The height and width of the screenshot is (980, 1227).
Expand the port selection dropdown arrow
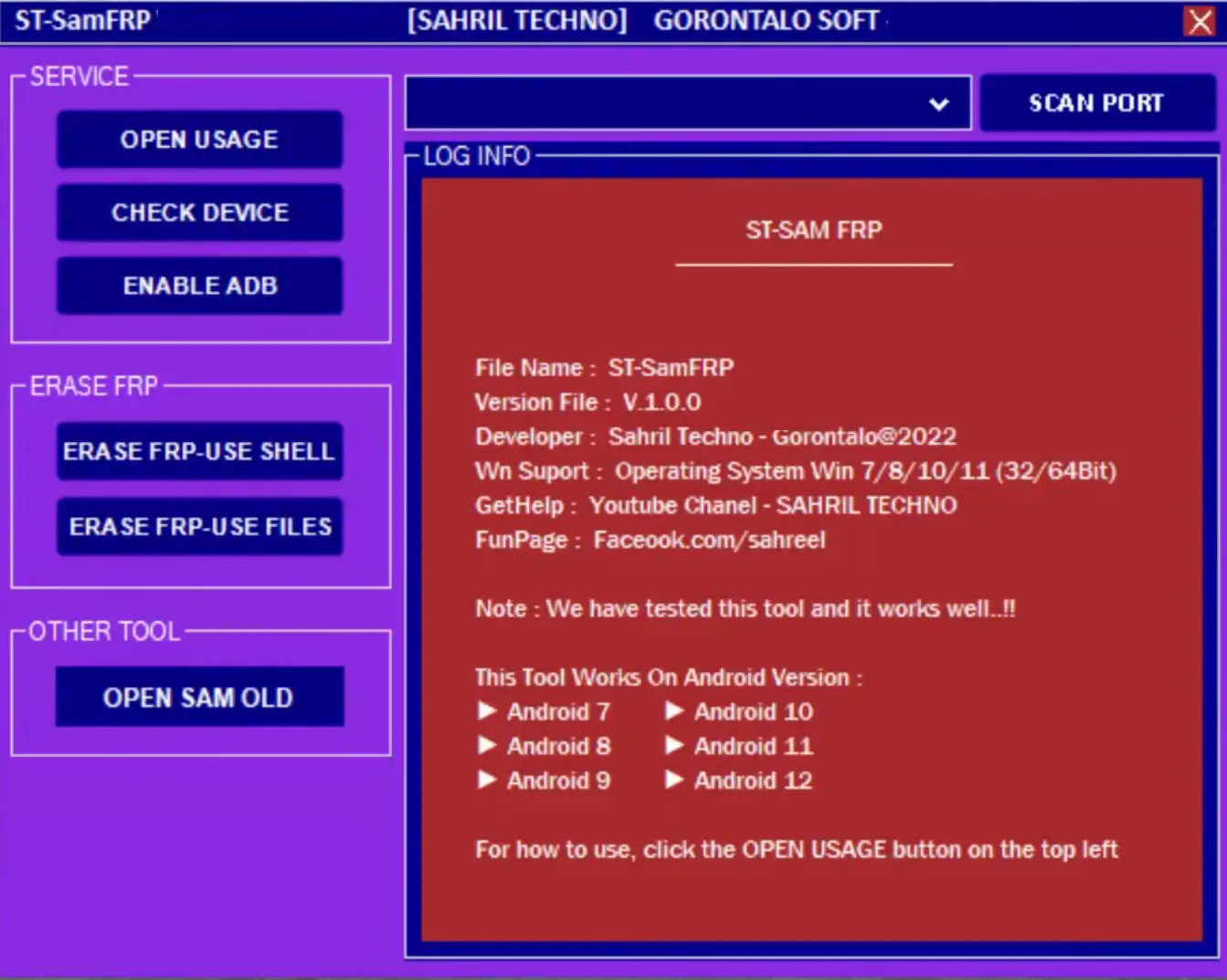(x=938, y=104)
